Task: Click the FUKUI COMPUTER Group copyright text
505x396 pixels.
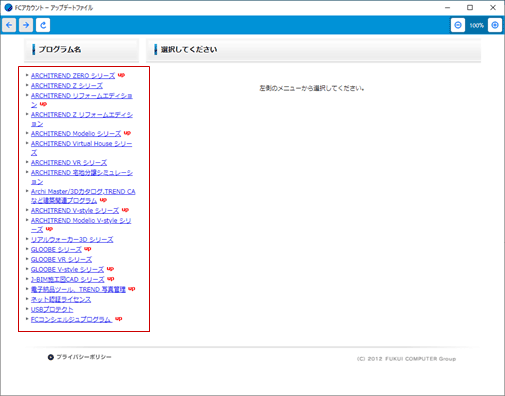Action: tap(406, 359)
